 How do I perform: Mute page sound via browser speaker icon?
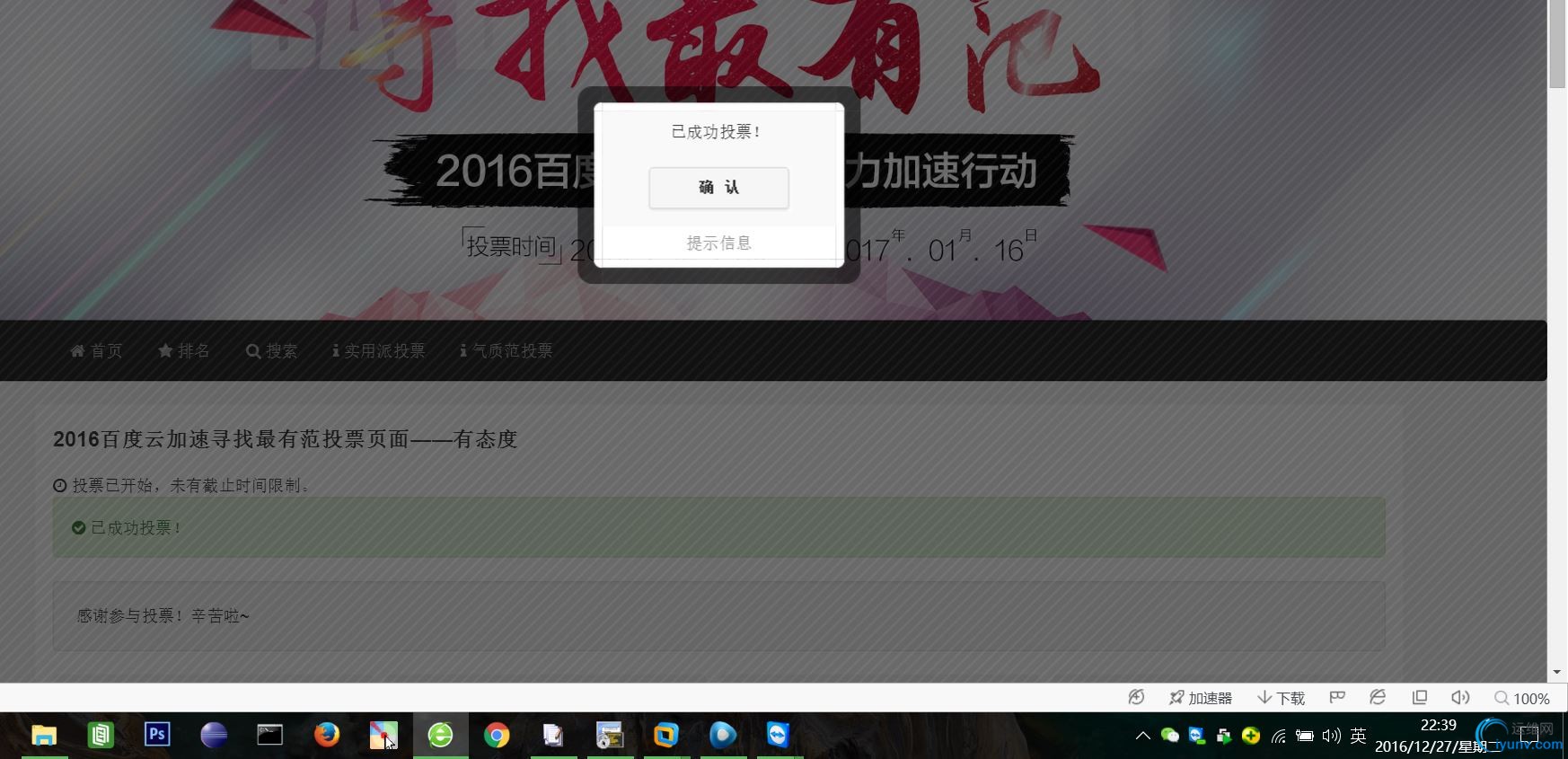coord(1460,698)
